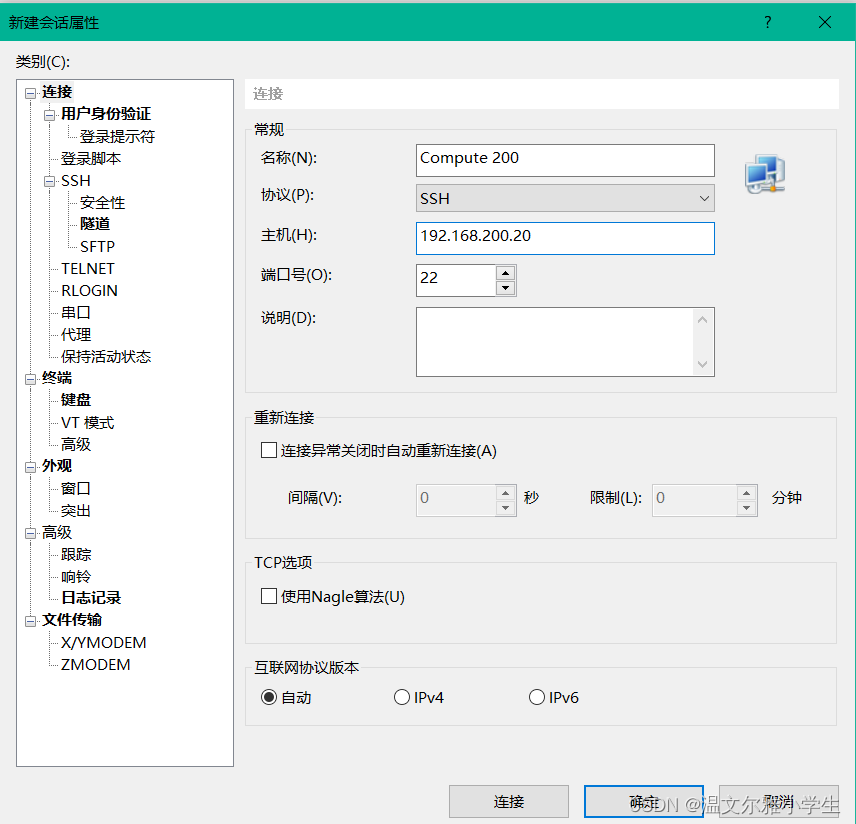Screen dimensions: 856x824
Task: Select the IPv6 radio button
Action: tap(537, 697)
